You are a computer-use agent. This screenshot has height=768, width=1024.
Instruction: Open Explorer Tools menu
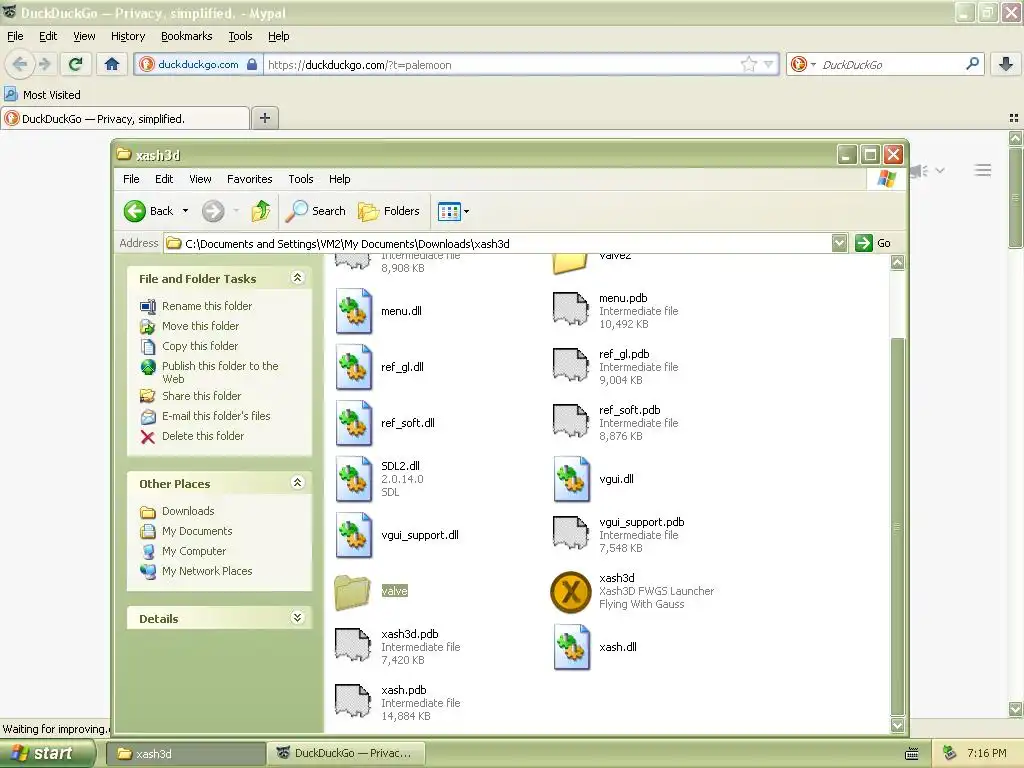click(x=301, y=179)
